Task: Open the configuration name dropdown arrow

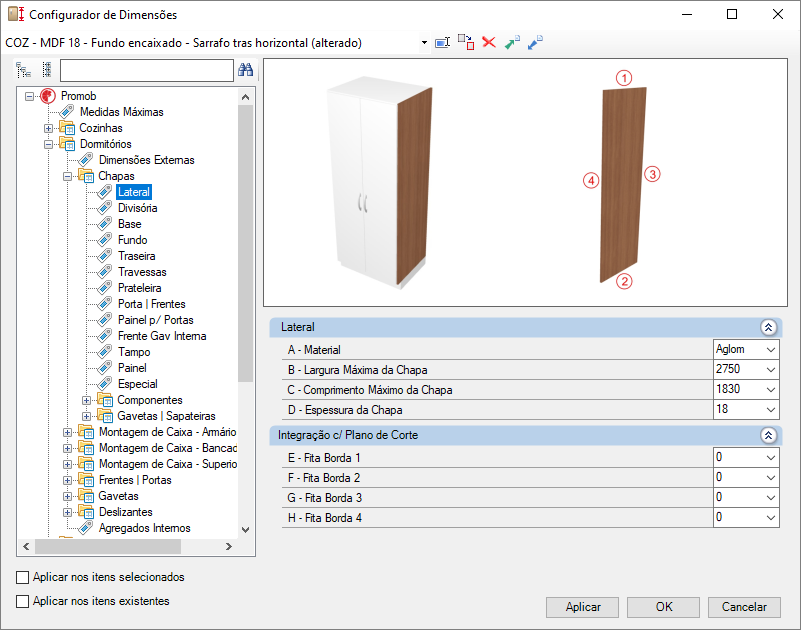Action: [424, 42]
